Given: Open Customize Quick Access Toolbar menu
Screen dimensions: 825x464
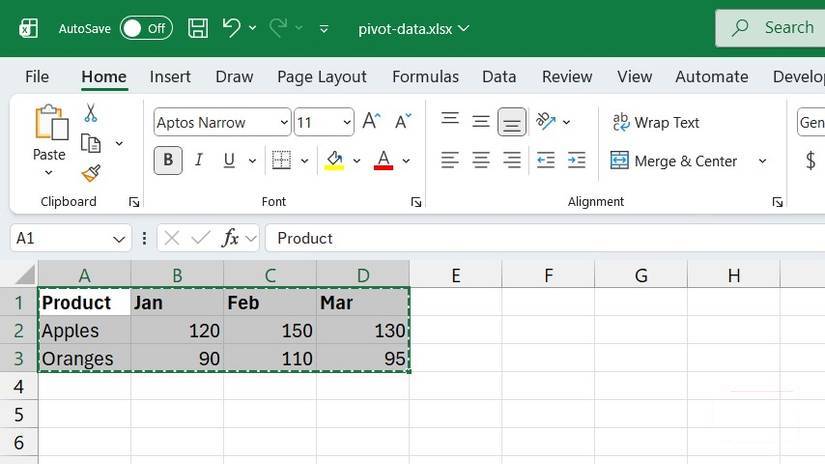Looking at the screenshot, I should click(x=324, y=28).
